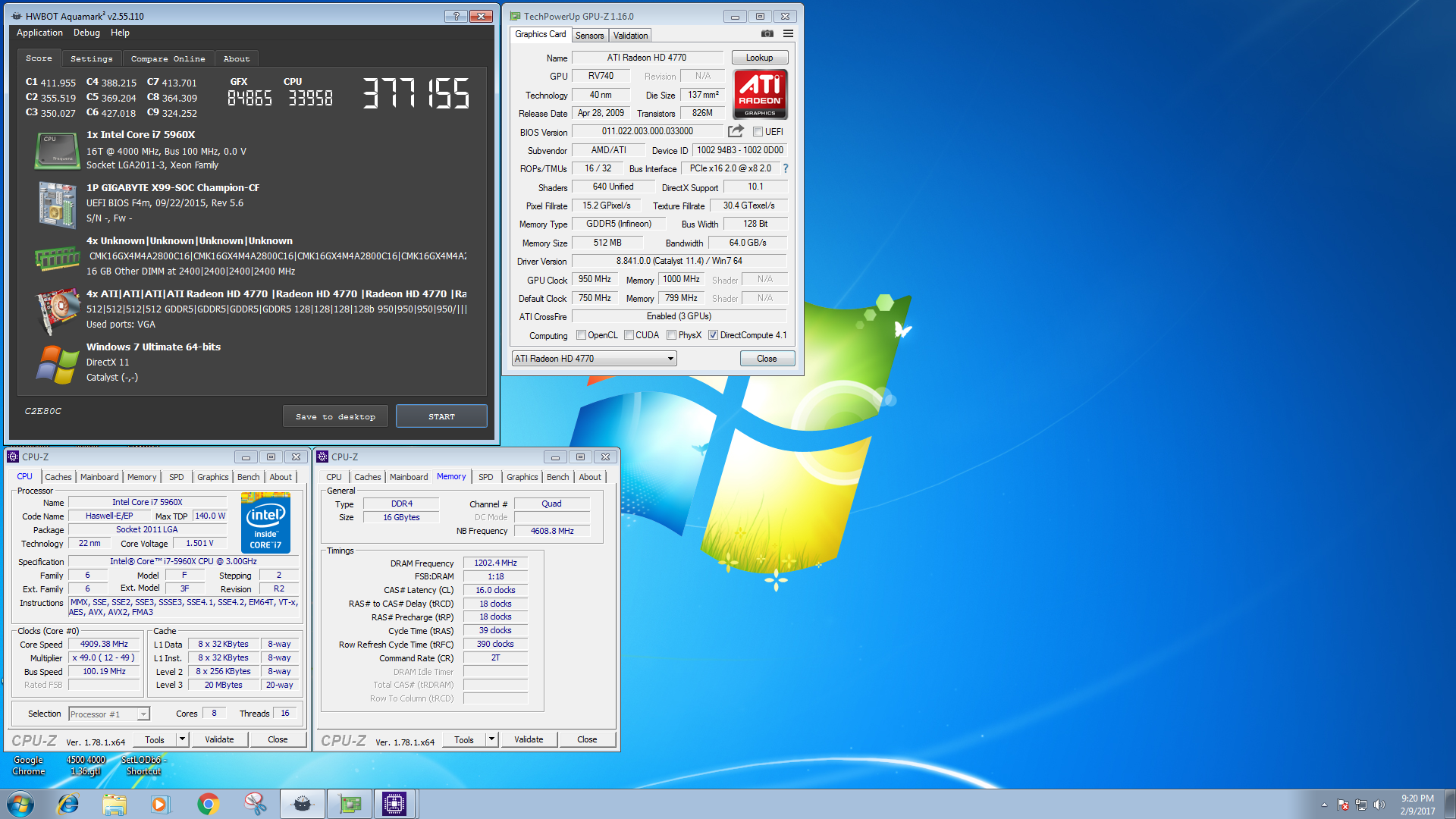Open the SPD tab in right CPU-Z window
1456x819 pixels.
[x=485, y=477]
